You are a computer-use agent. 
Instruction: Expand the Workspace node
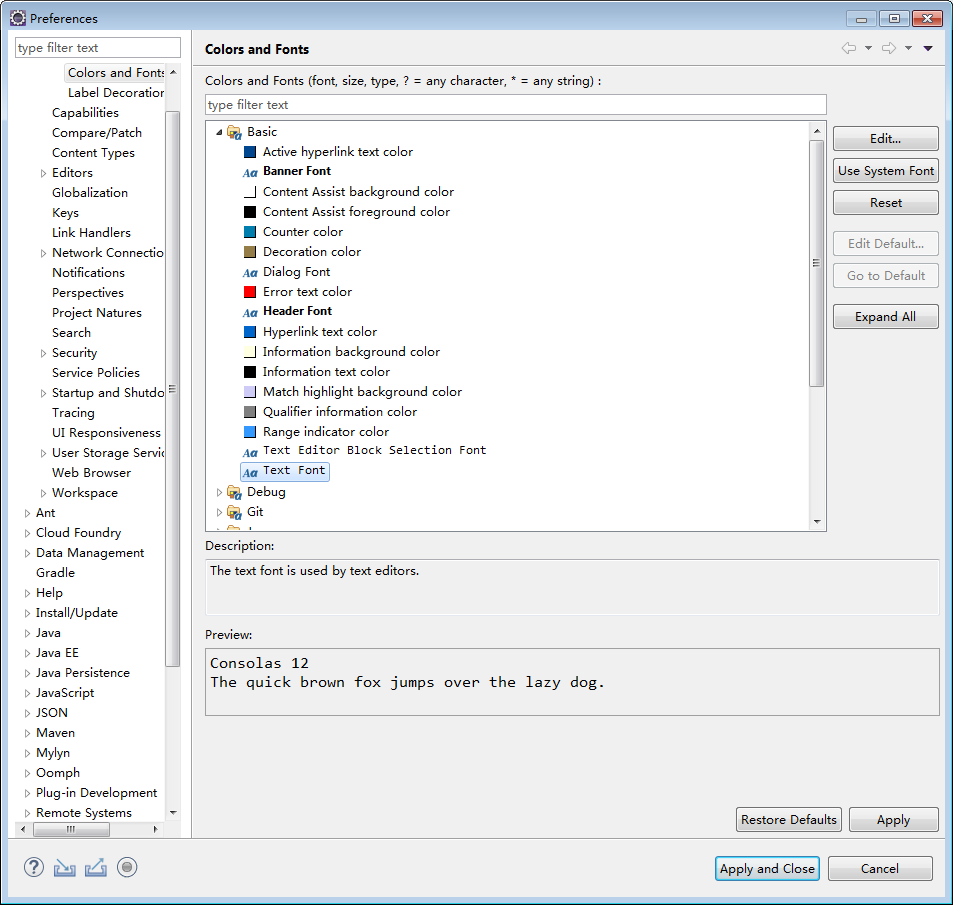43,493
